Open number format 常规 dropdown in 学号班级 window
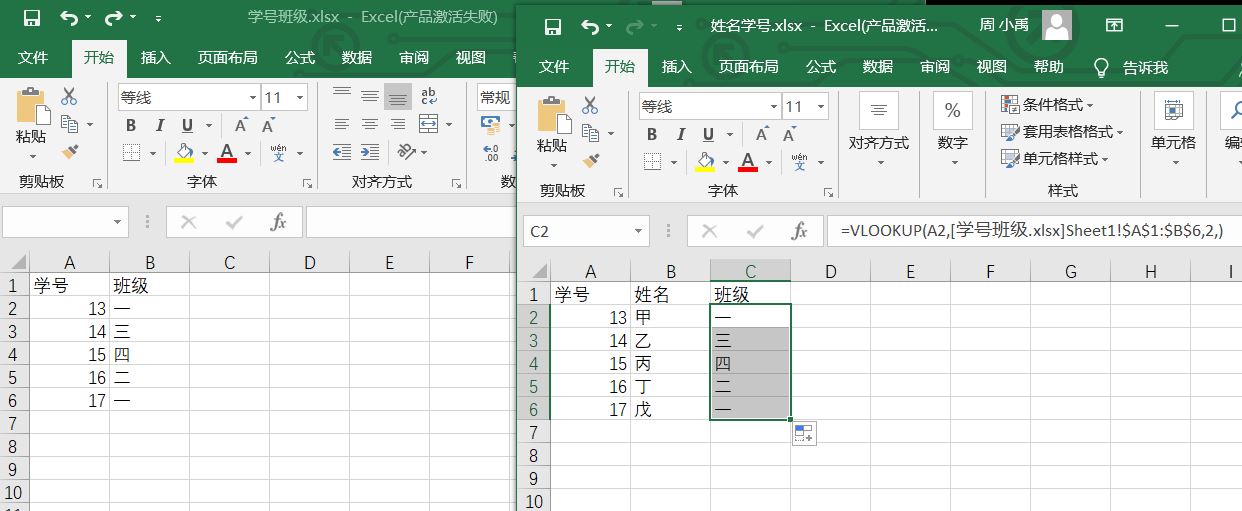 (494, 97)
